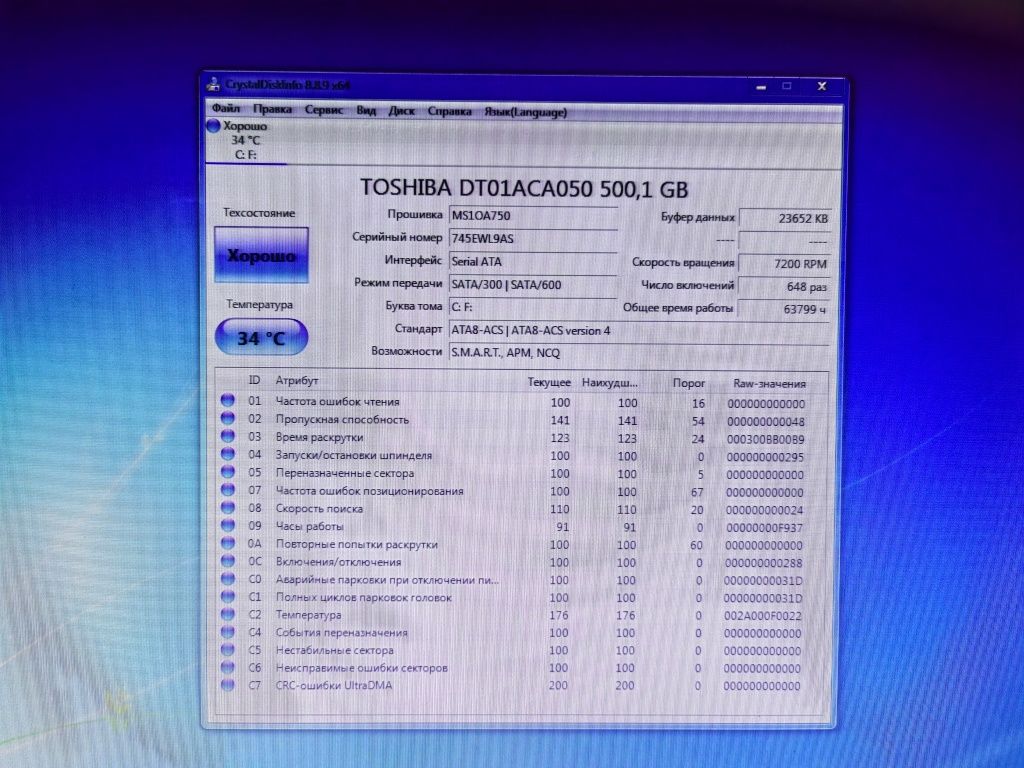
Task: Click status orb for Нестабильные сектора row
Action: tap(228, 649)
